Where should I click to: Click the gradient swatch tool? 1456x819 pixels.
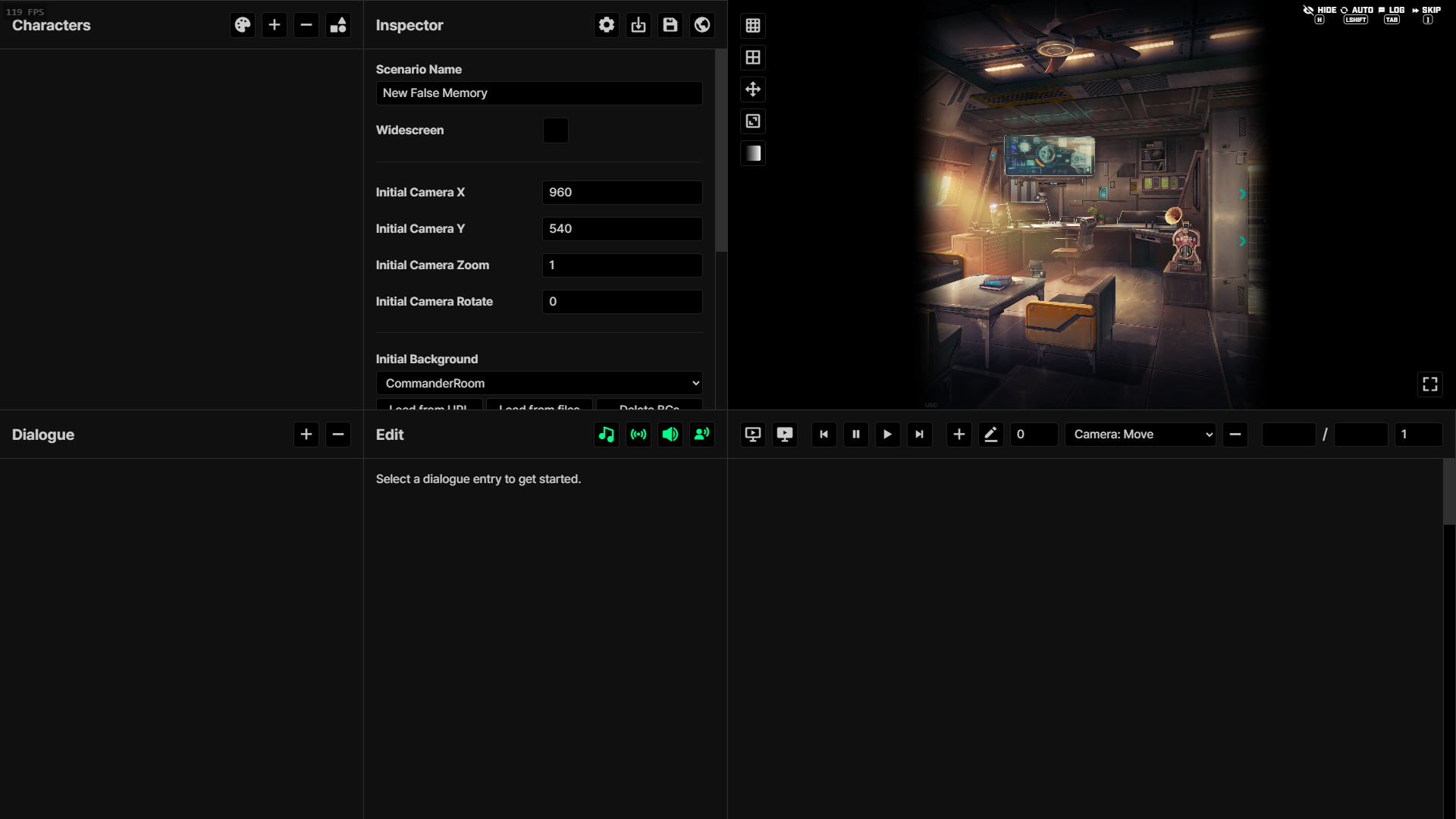click(753, 153)
